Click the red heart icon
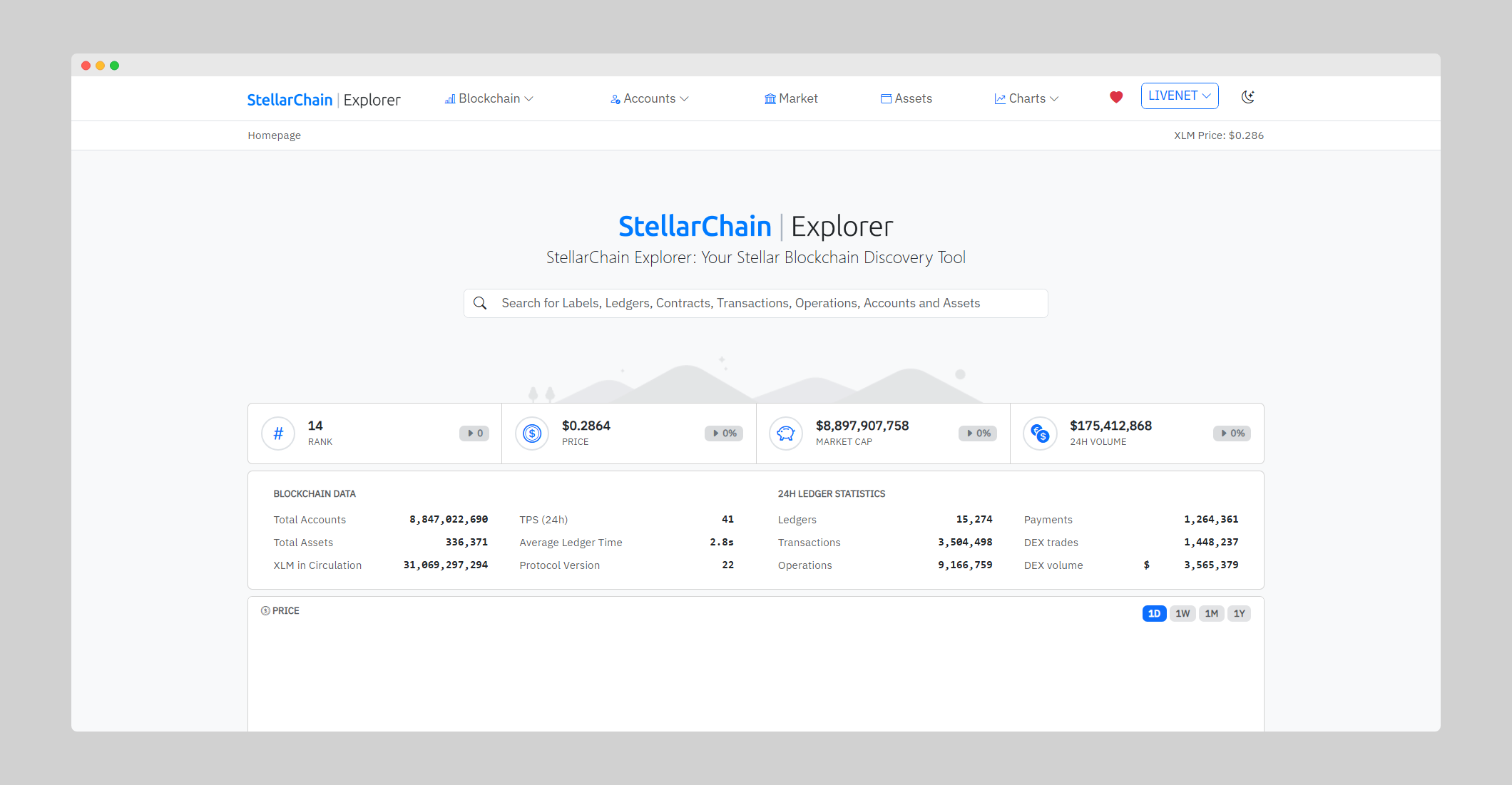This screenshot has height=785, width=1512. [1116, 97]
